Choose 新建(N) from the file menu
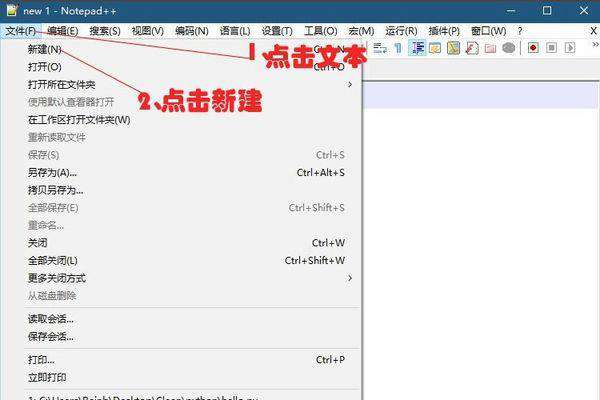 (182, 49)
